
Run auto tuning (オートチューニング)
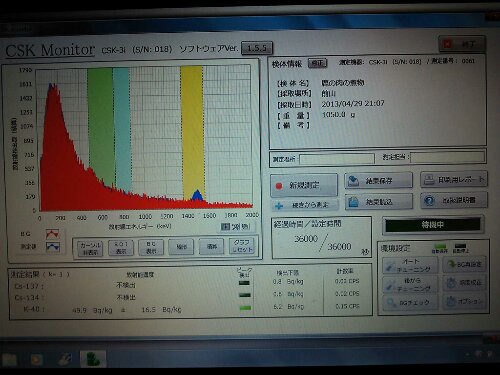coord(410,265)
